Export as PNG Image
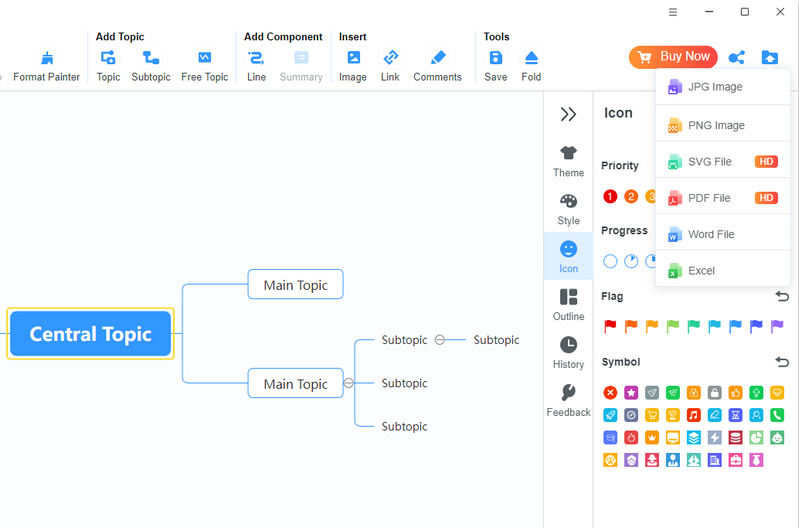This screenshot has height=528, width=799. point(723,125)
